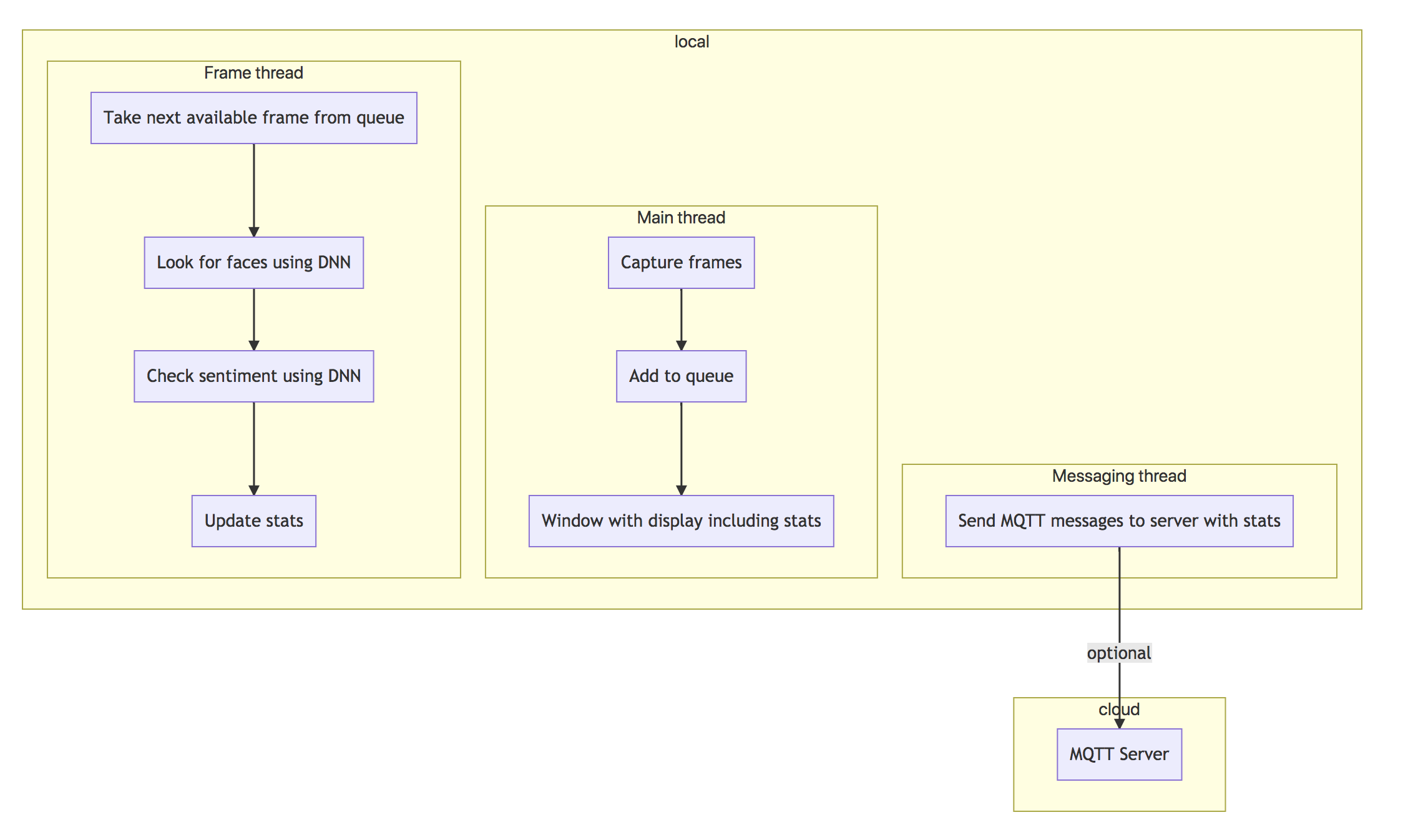This screenshot has width=1403, height=840.
Task: Click arrowhead entering 'Window with display' node
Action: tap(681, 491)
